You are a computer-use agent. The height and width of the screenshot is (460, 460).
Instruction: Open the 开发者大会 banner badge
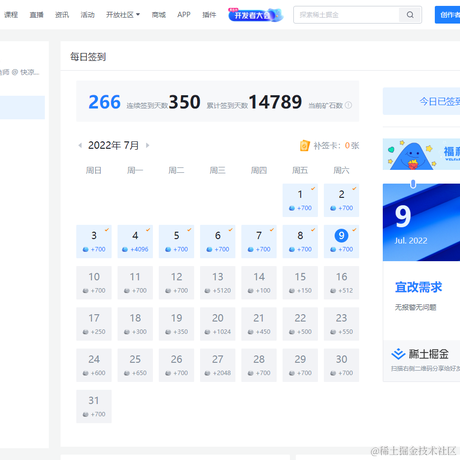(255, 15)
